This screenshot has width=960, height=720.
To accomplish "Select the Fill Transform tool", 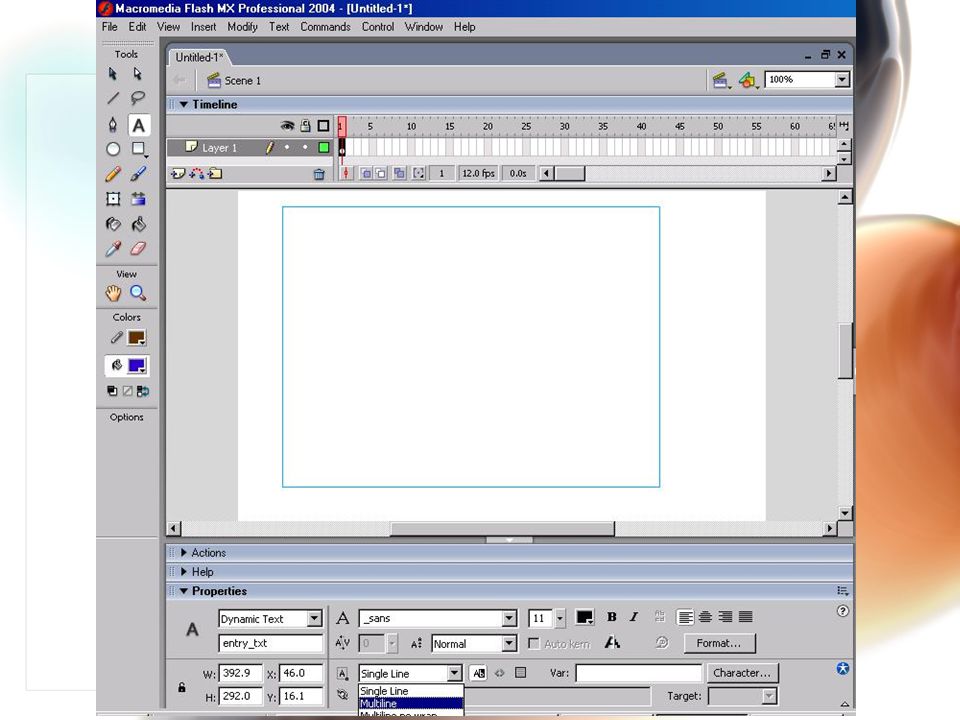I will point(138,198).
